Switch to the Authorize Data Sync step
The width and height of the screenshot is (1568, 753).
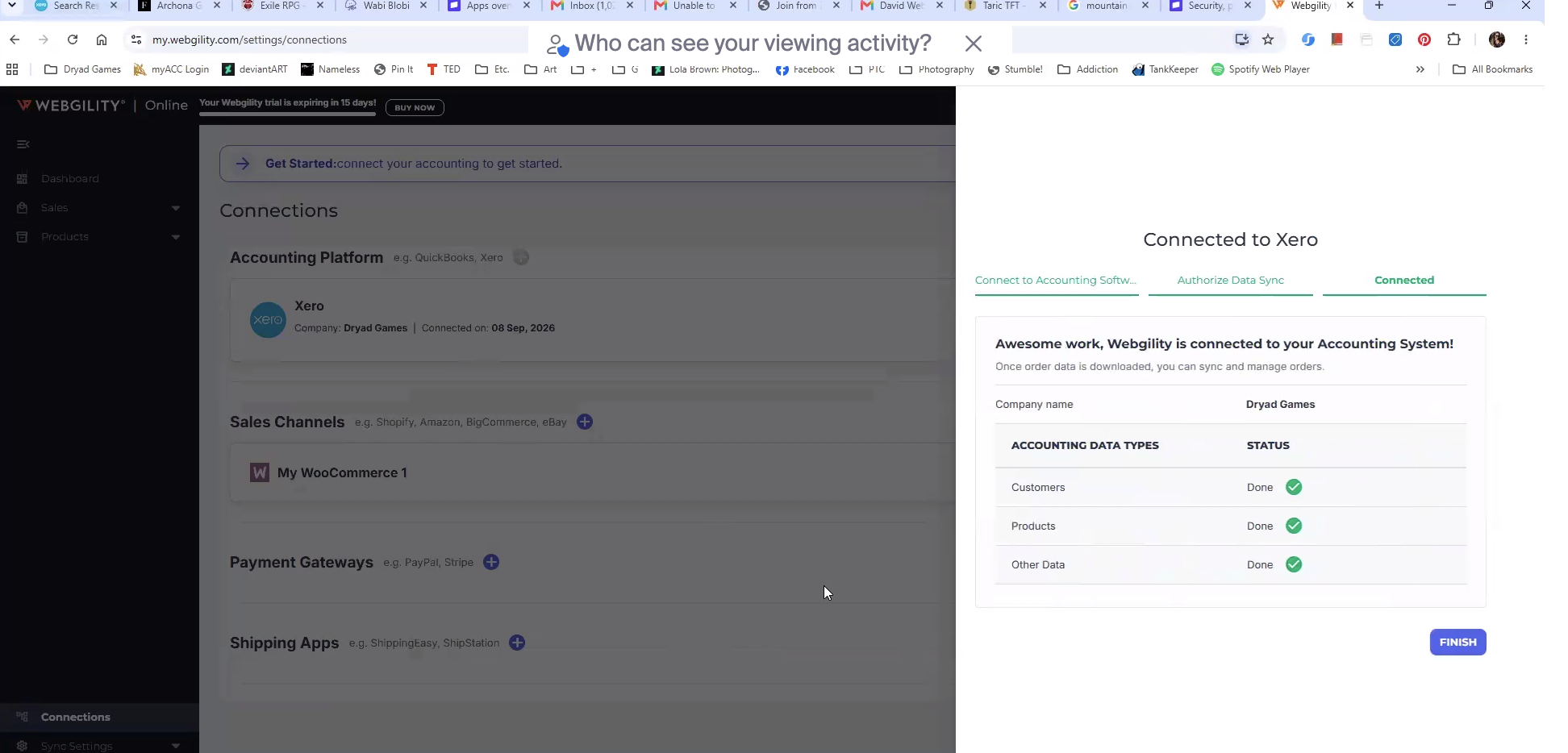[x=1230, y=281]
